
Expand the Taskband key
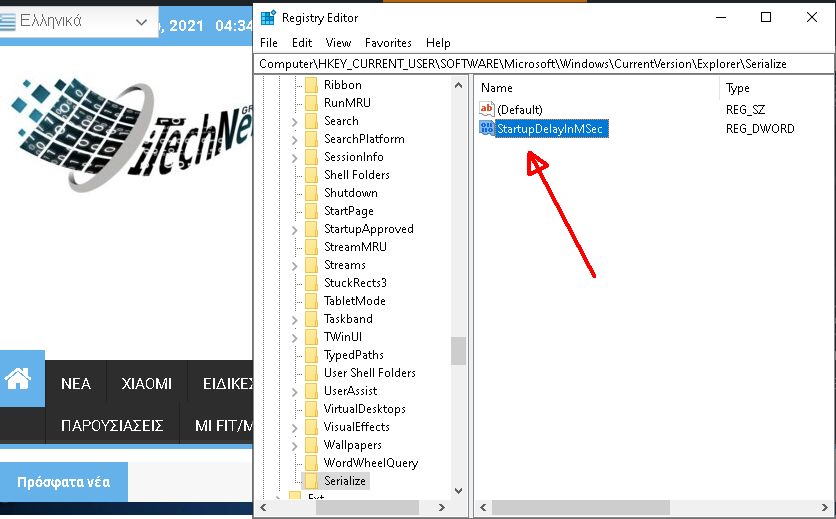pyautogui.click(x=295, y=320)
